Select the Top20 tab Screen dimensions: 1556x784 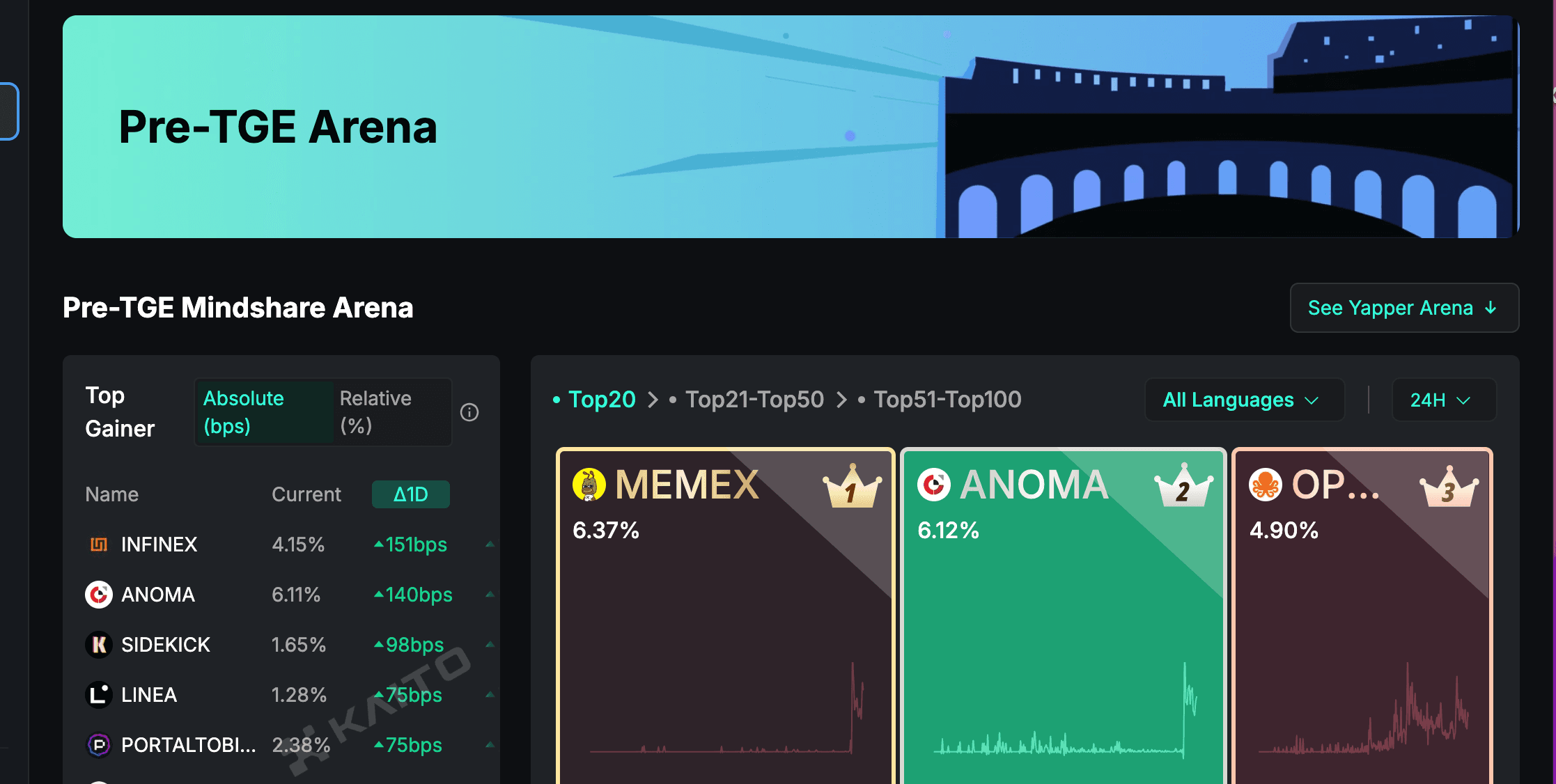[601, 400]
